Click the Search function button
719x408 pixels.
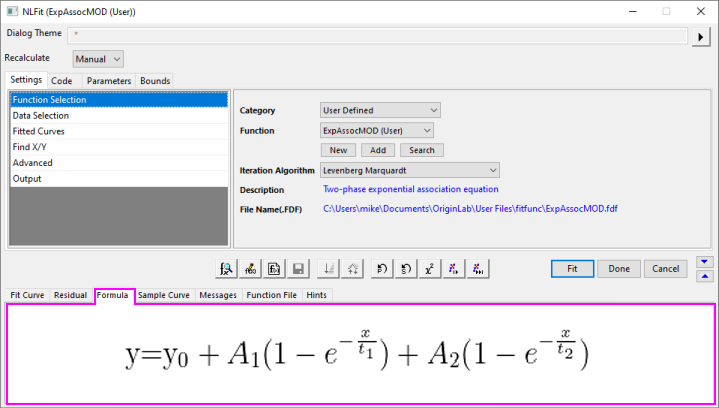421,150
